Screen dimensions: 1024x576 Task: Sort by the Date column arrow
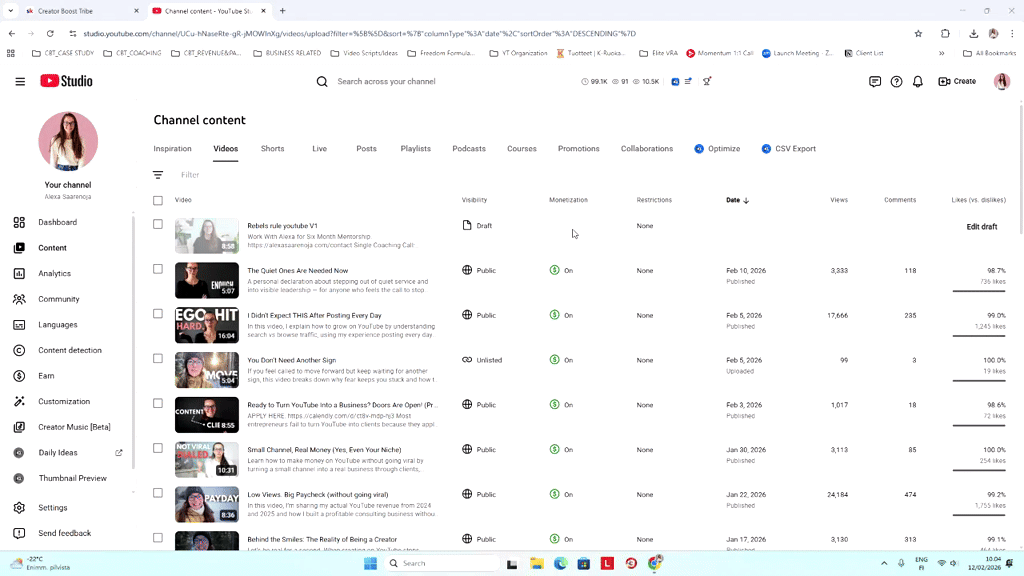(746, 200)
